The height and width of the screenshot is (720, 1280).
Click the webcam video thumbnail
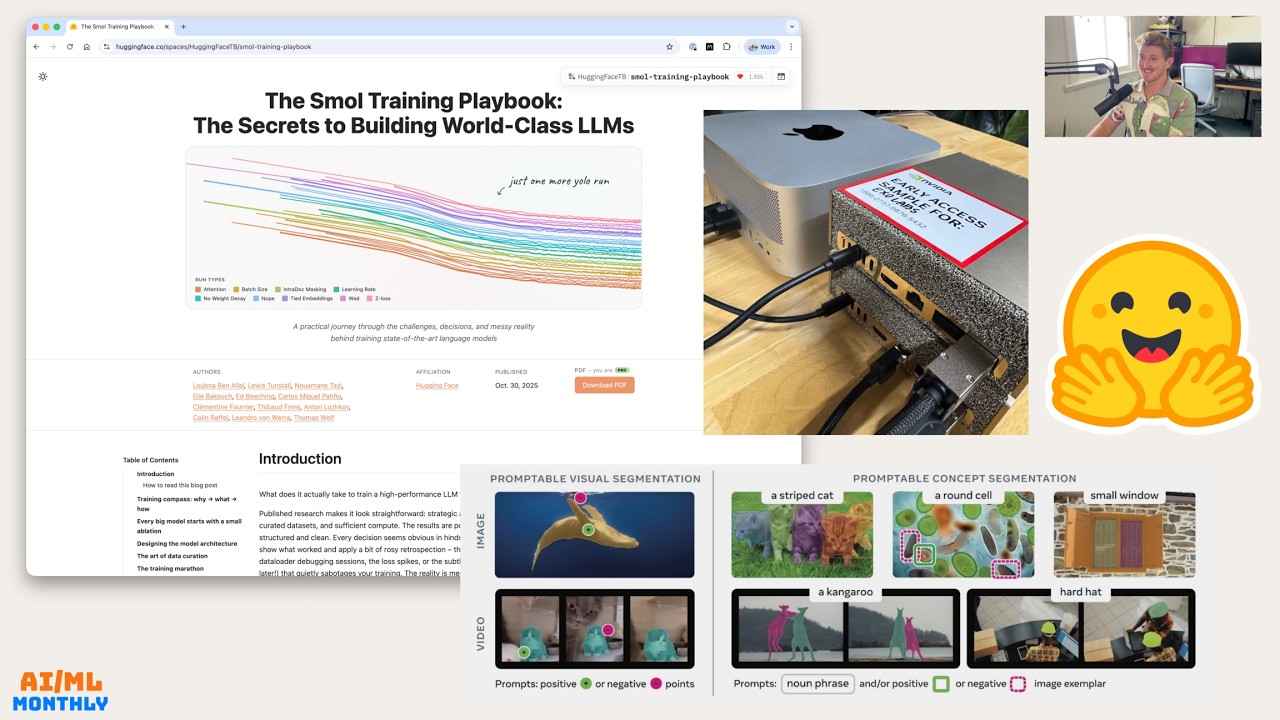coord(1153,76)
